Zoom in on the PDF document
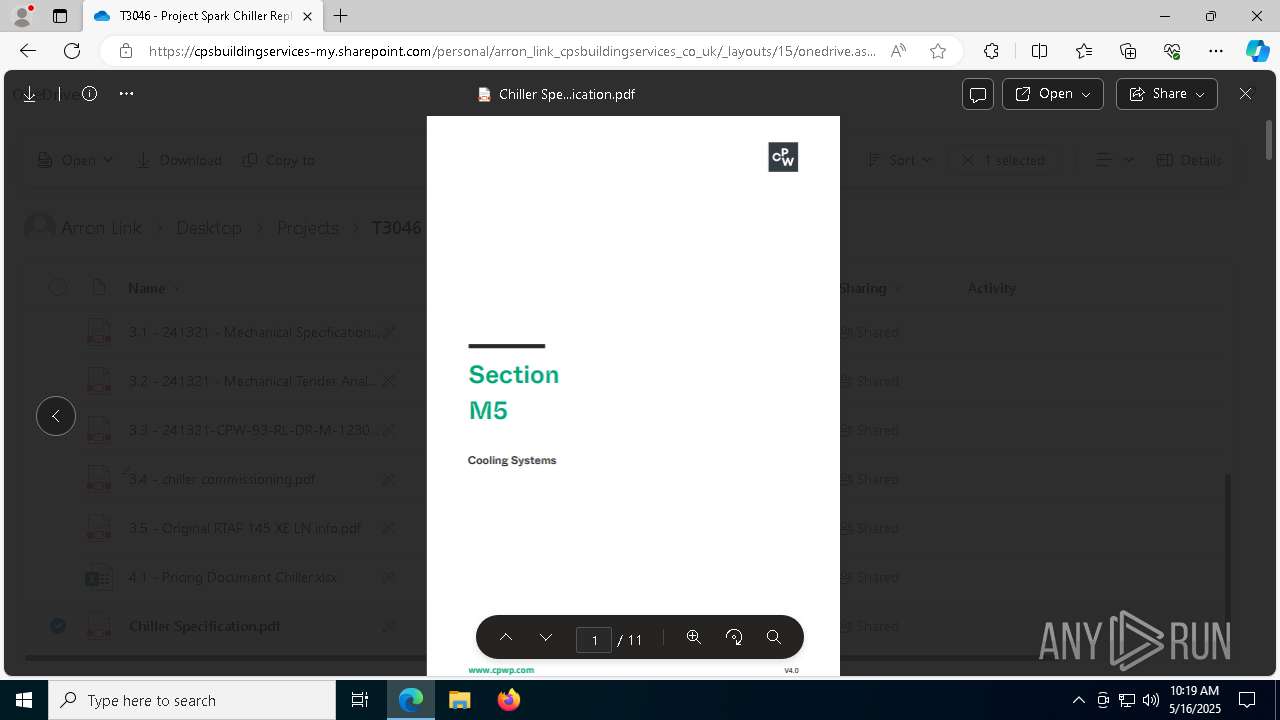Screen dimensions: 1280x720 click(x=693, y=638)
